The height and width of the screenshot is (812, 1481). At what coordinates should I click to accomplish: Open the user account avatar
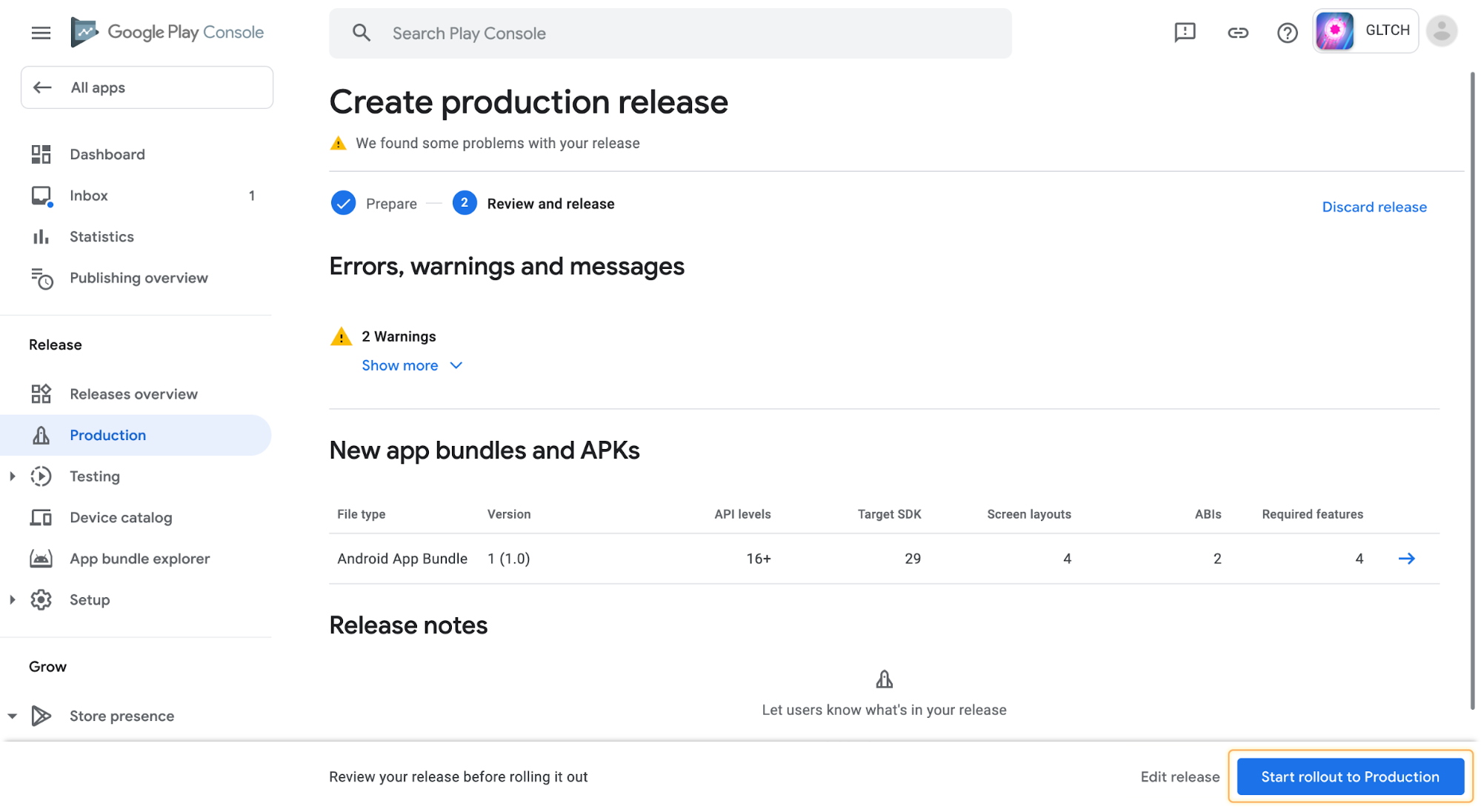1441,31
